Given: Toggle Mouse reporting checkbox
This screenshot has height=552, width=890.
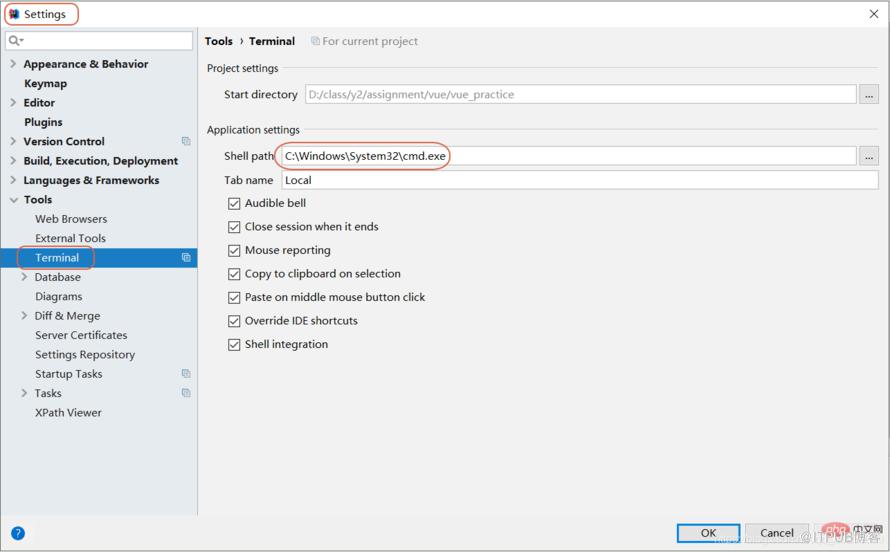Looking at the screenshot, I should tap(234, 250).
